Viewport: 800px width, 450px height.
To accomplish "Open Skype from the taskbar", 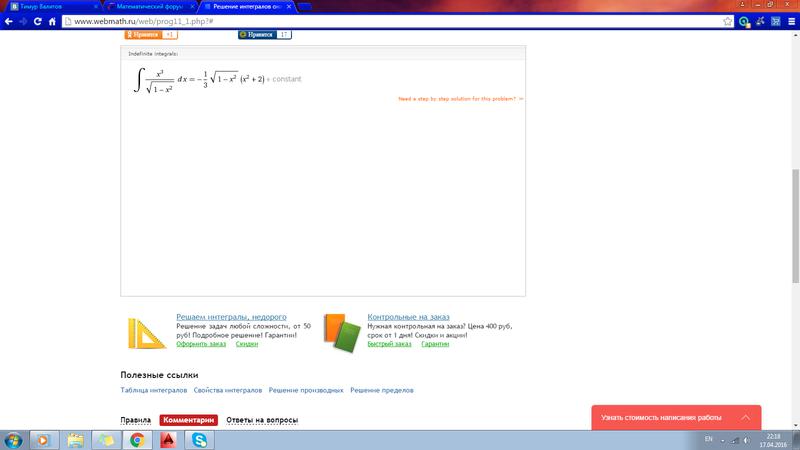I will (199, 440).
